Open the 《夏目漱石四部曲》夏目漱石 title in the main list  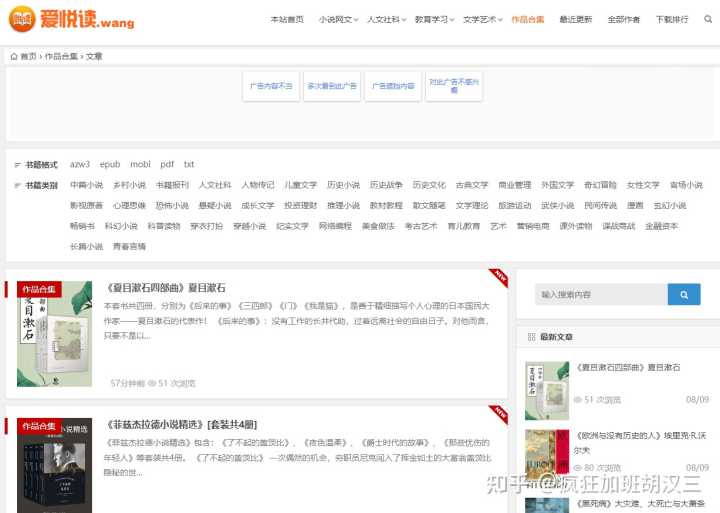point(165,288)
